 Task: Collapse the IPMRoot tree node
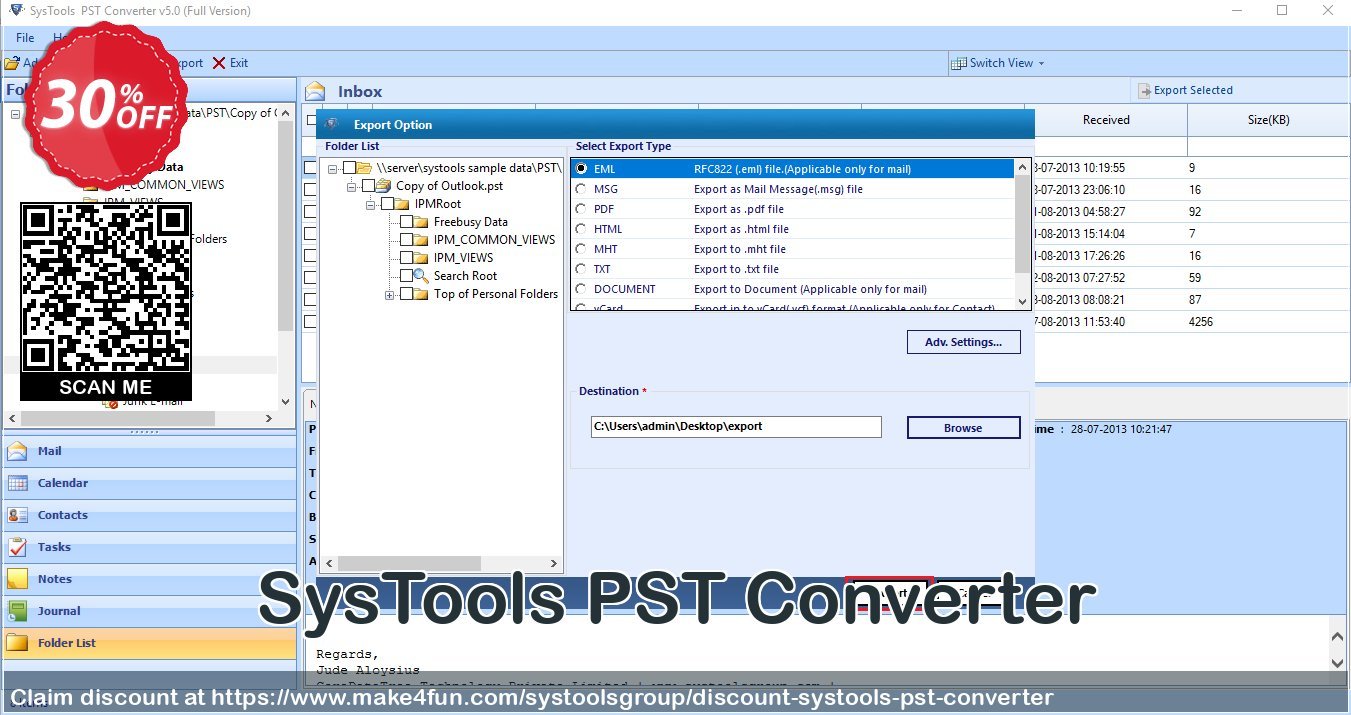click(x=371, y=204)
